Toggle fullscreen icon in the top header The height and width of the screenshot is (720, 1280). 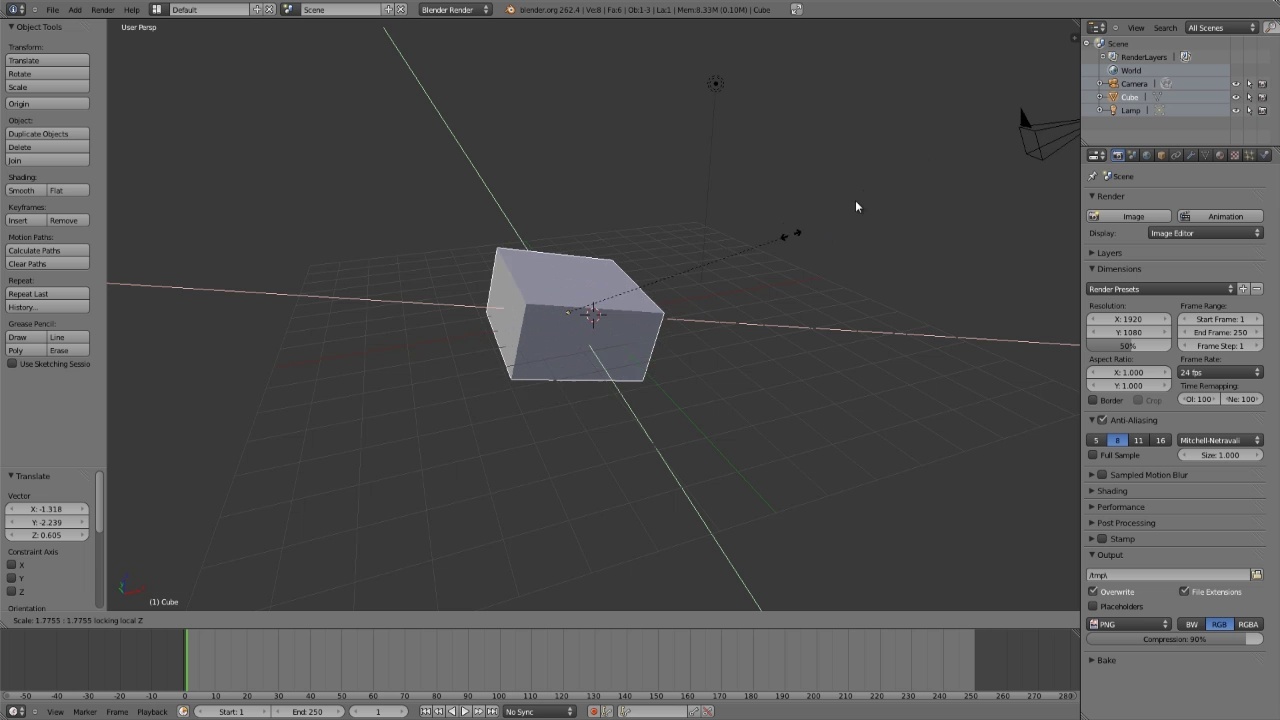[796, 9]
